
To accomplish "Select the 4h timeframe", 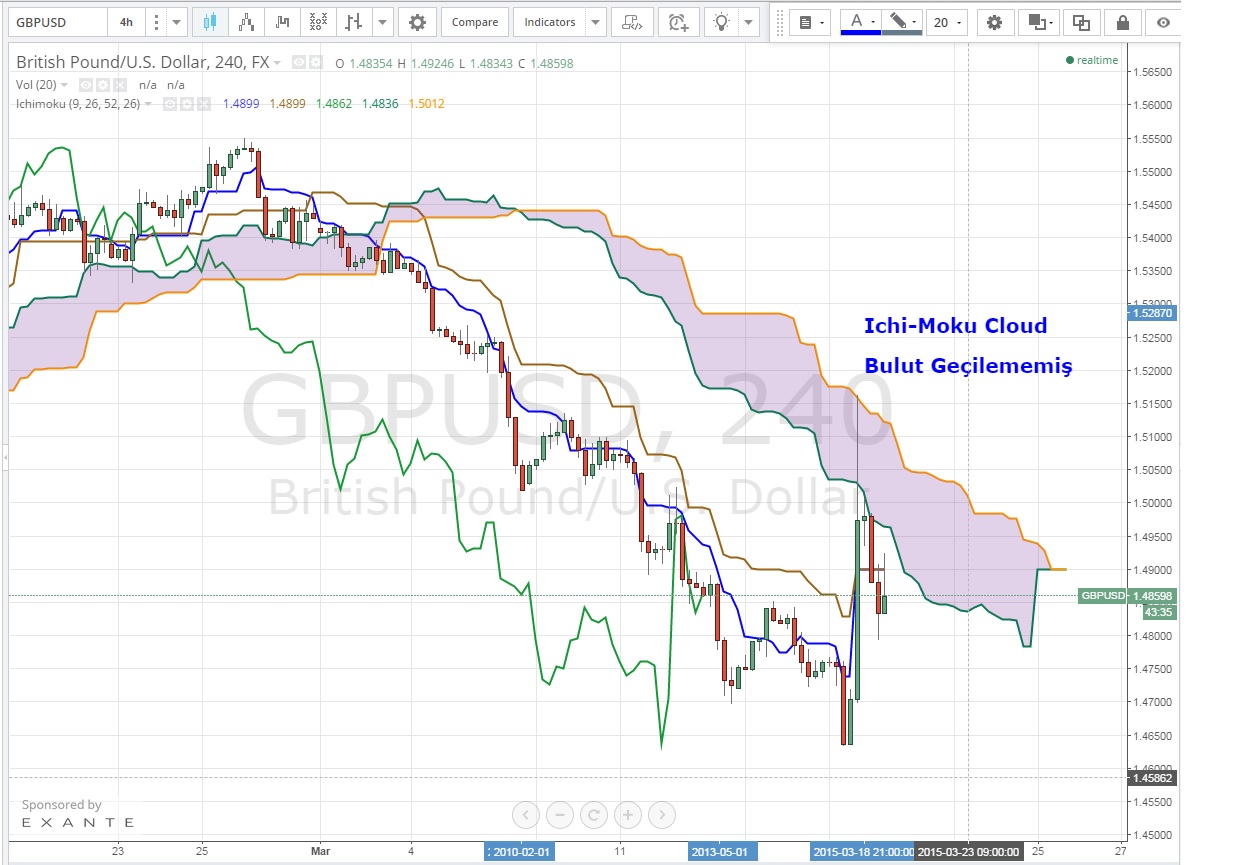I will point(126,22).
